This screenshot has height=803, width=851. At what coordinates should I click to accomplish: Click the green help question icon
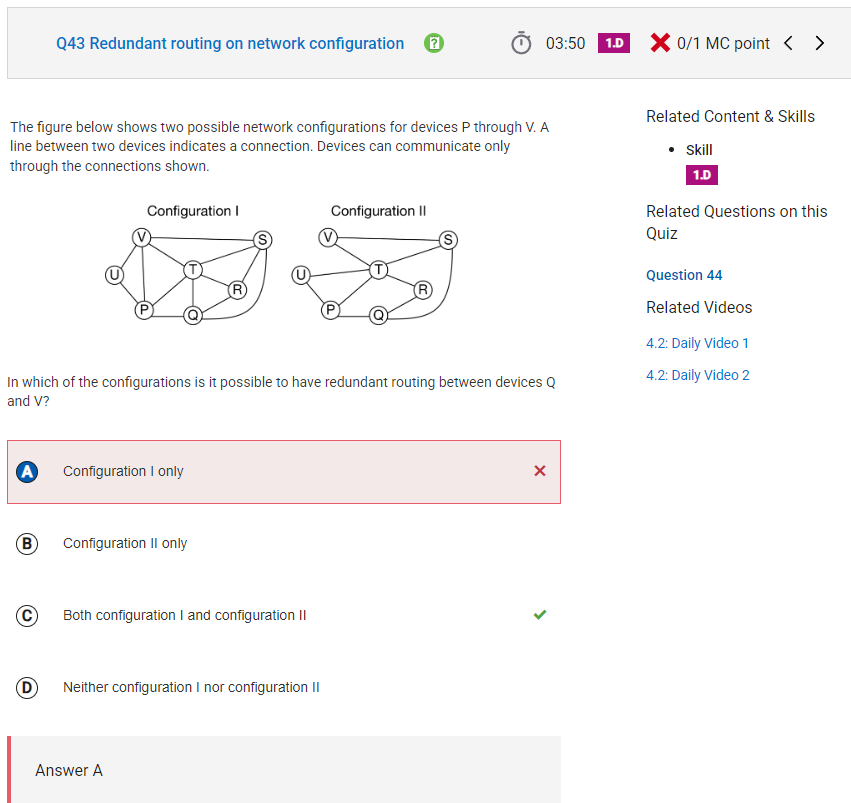(434, 43)
